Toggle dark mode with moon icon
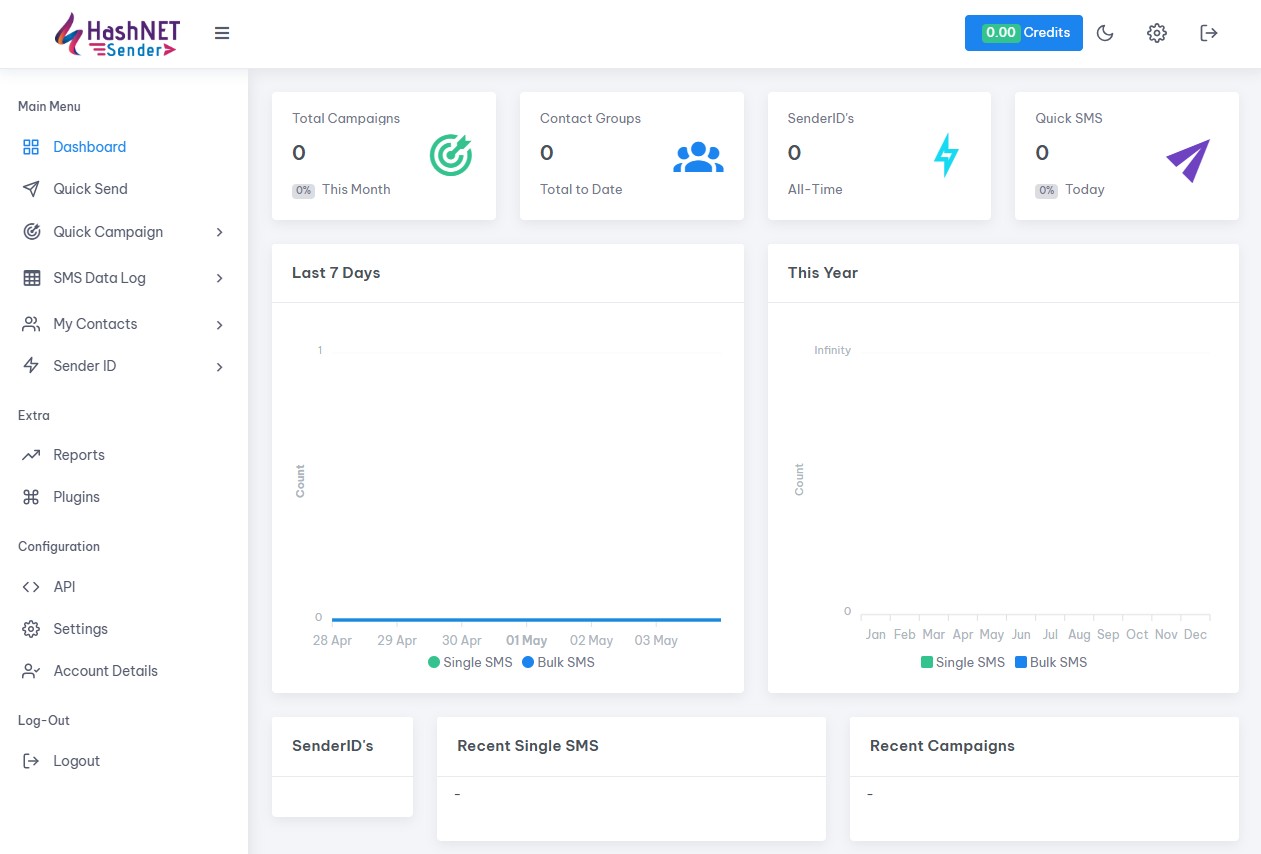1261x854 pixels. coord(1105,33)
